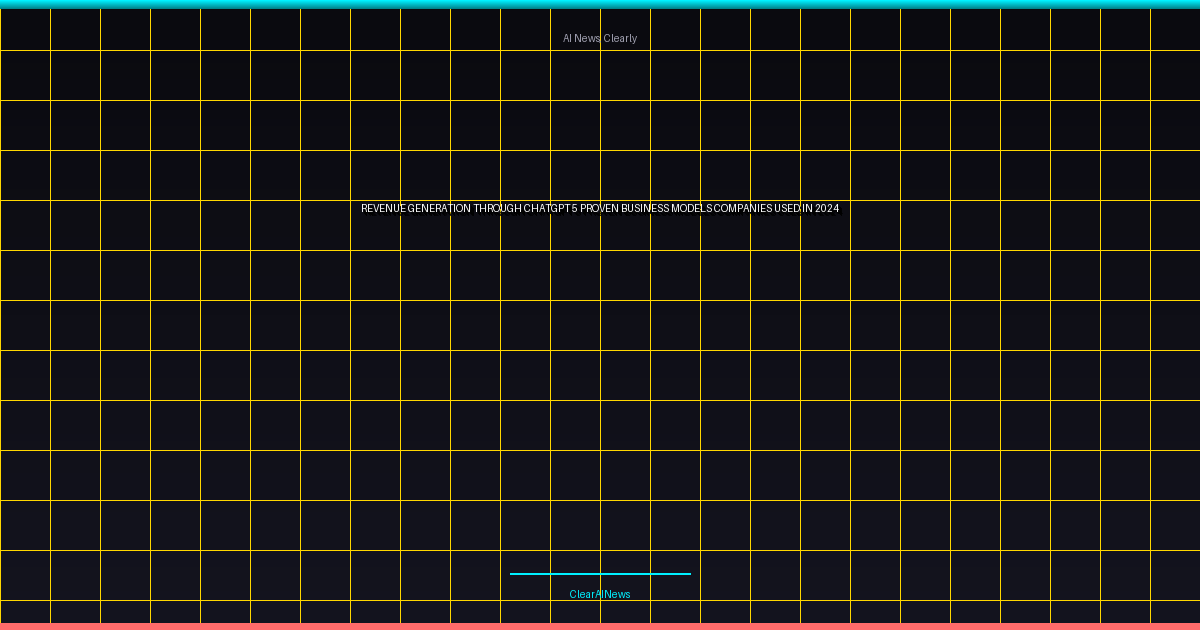Click the word "BUSINESS" in the headline
Viewport: 1200px width, 630px height.
click(645, 209)
